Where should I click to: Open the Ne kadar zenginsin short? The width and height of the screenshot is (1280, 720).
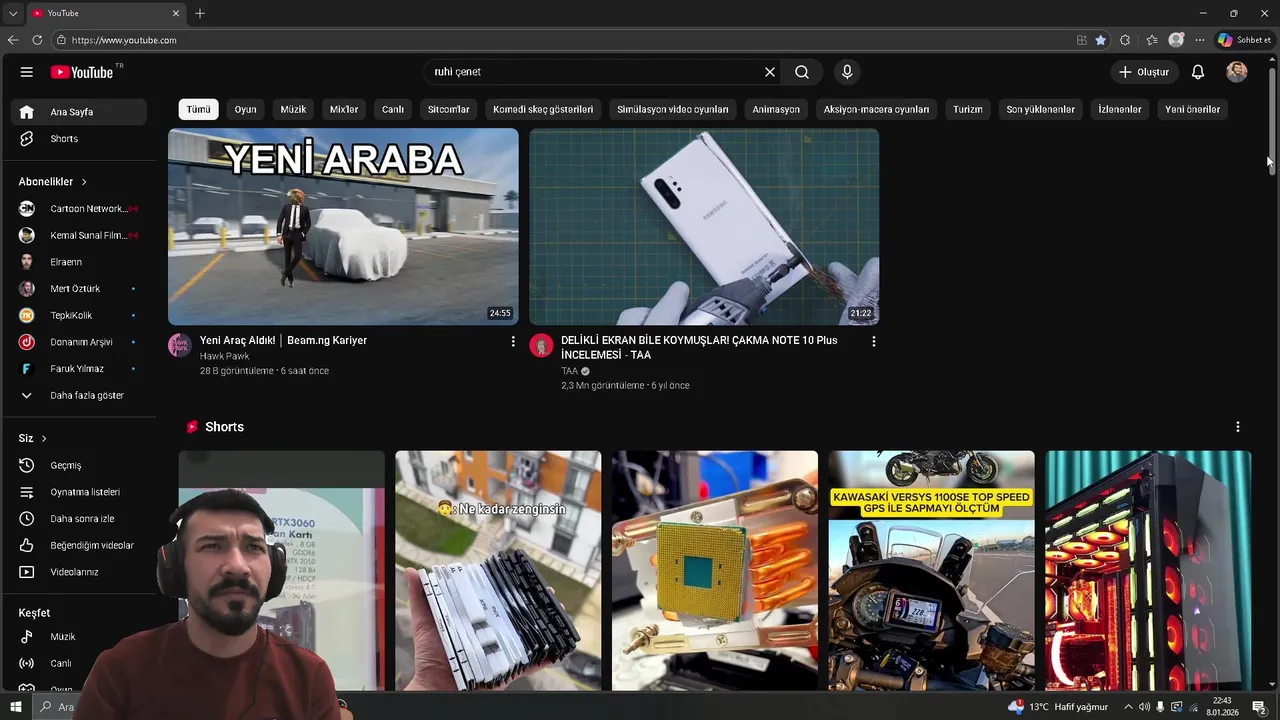[498, 571]
